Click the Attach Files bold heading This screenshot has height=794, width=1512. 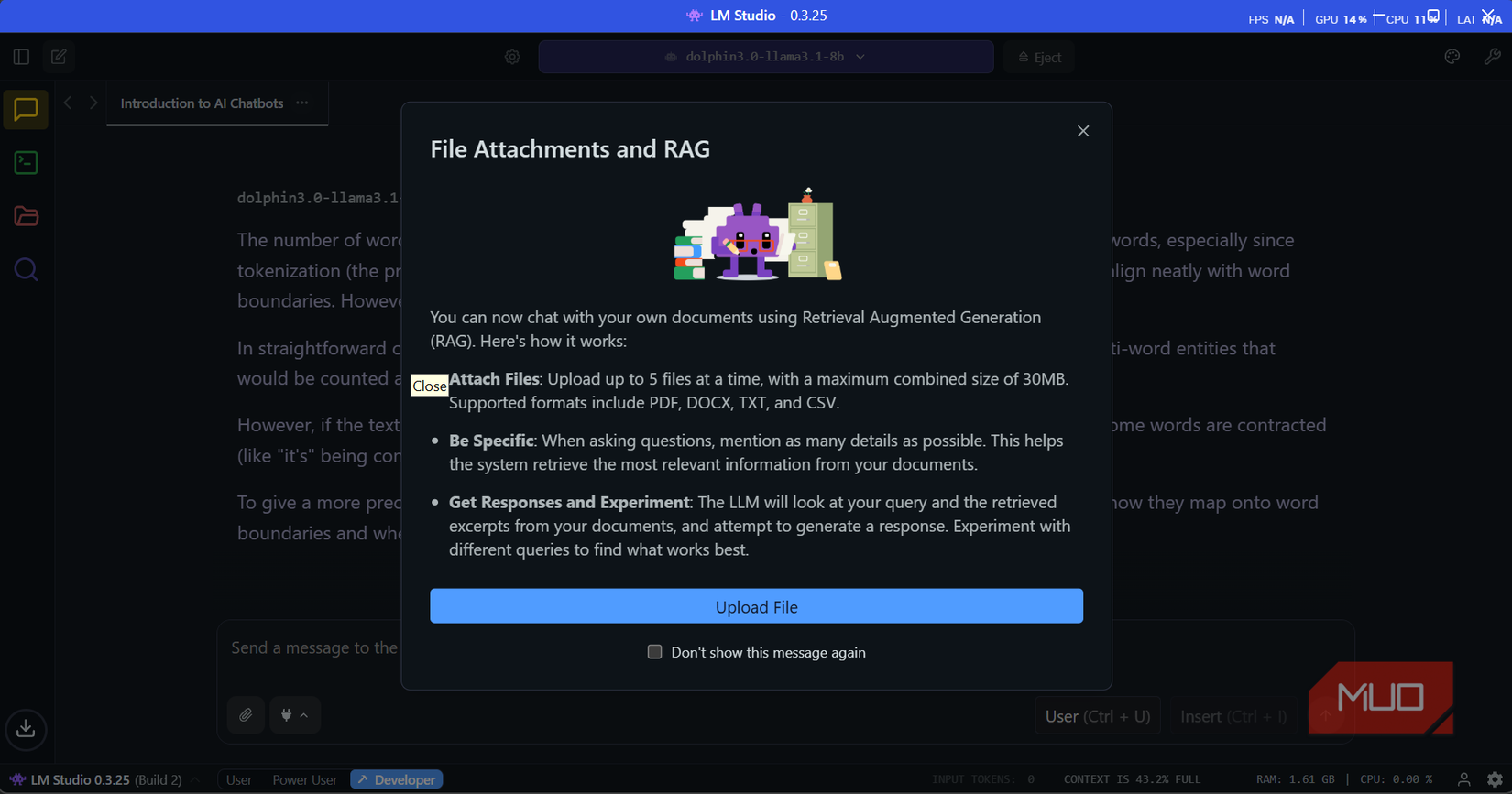[494, 378]
